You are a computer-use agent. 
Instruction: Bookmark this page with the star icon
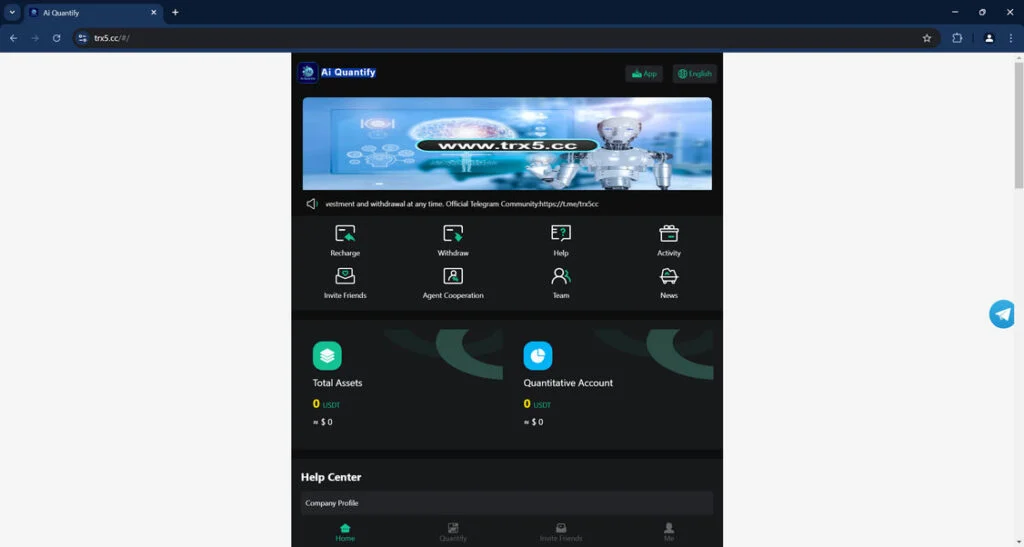click(x=927, y=39)
